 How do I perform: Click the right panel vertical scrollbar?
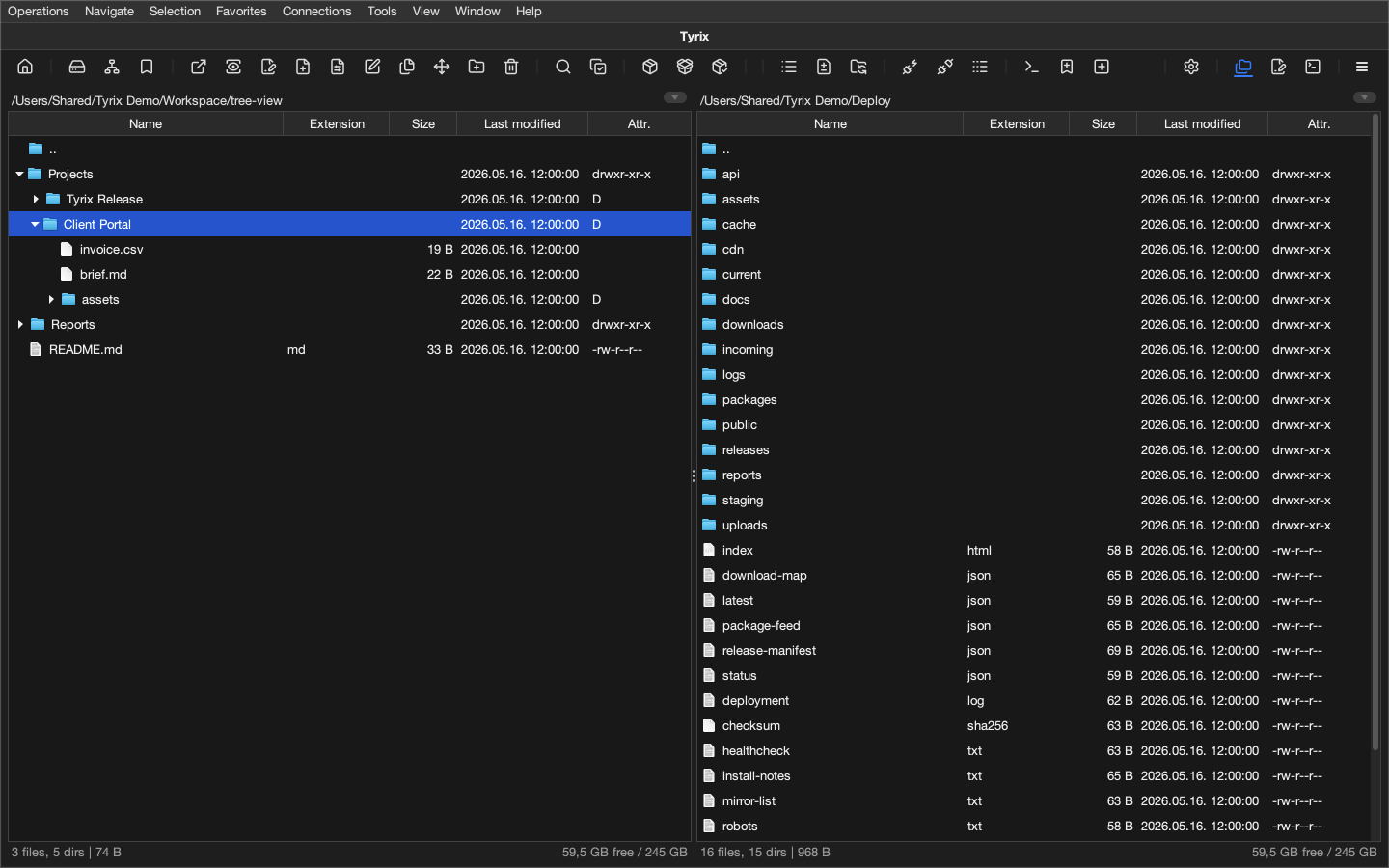(1375, 432)
